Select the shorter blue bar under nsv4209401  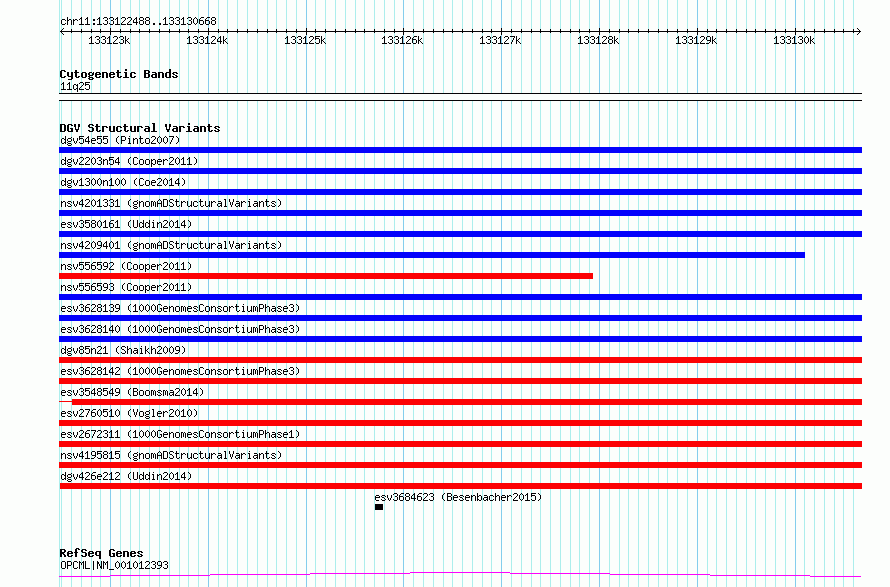coord(432,255)
